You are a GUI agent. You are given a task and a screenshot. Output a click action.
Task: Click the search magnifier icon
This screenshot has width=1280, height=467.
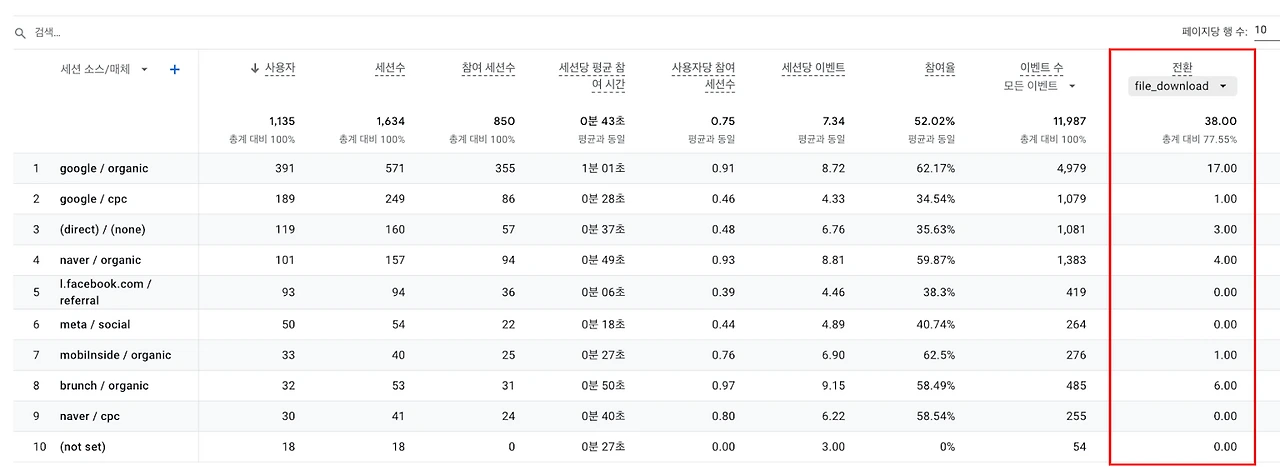(x=19, y=33)
